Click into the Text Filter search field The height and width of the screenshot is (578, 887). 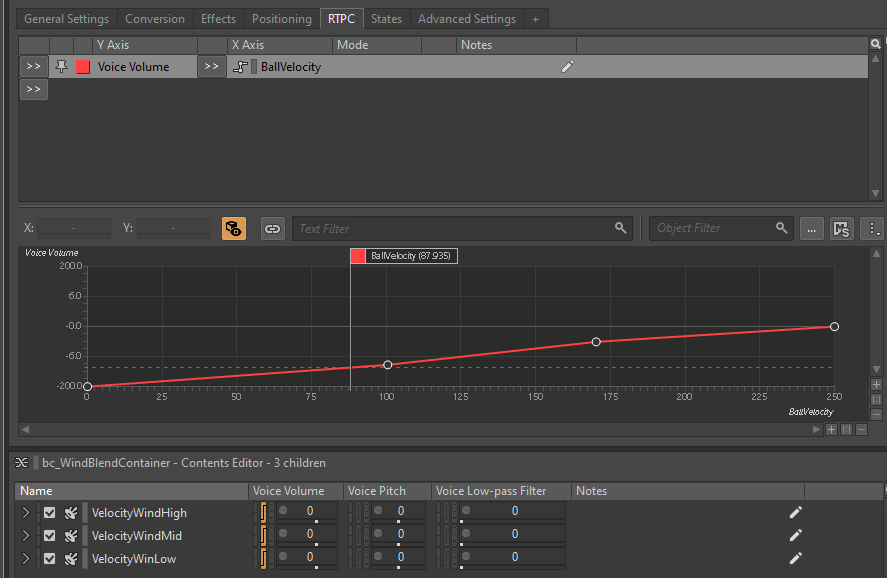455,228
